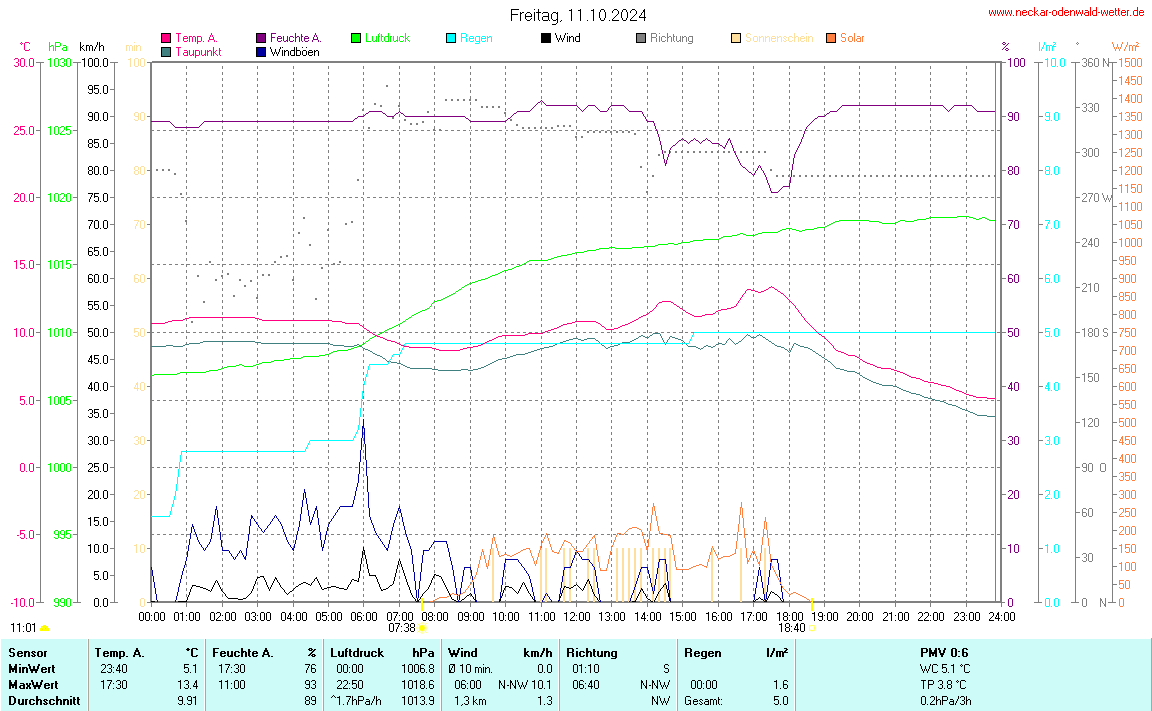Click the cyan Regen legend swatch
The image size is (1152, 711).
[x=450, y=38]
